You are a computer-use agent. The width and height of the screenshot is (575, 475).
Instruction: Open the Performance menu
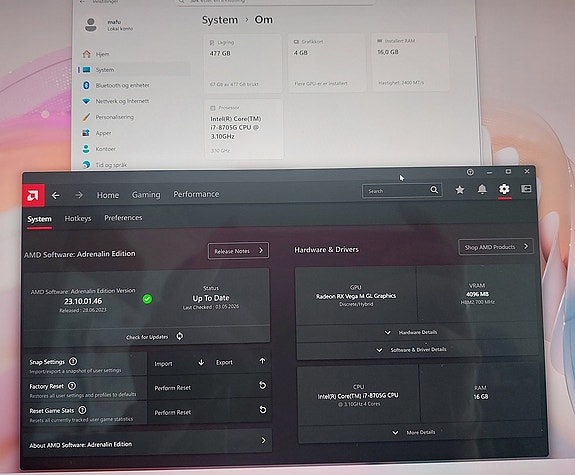point(196,194)
